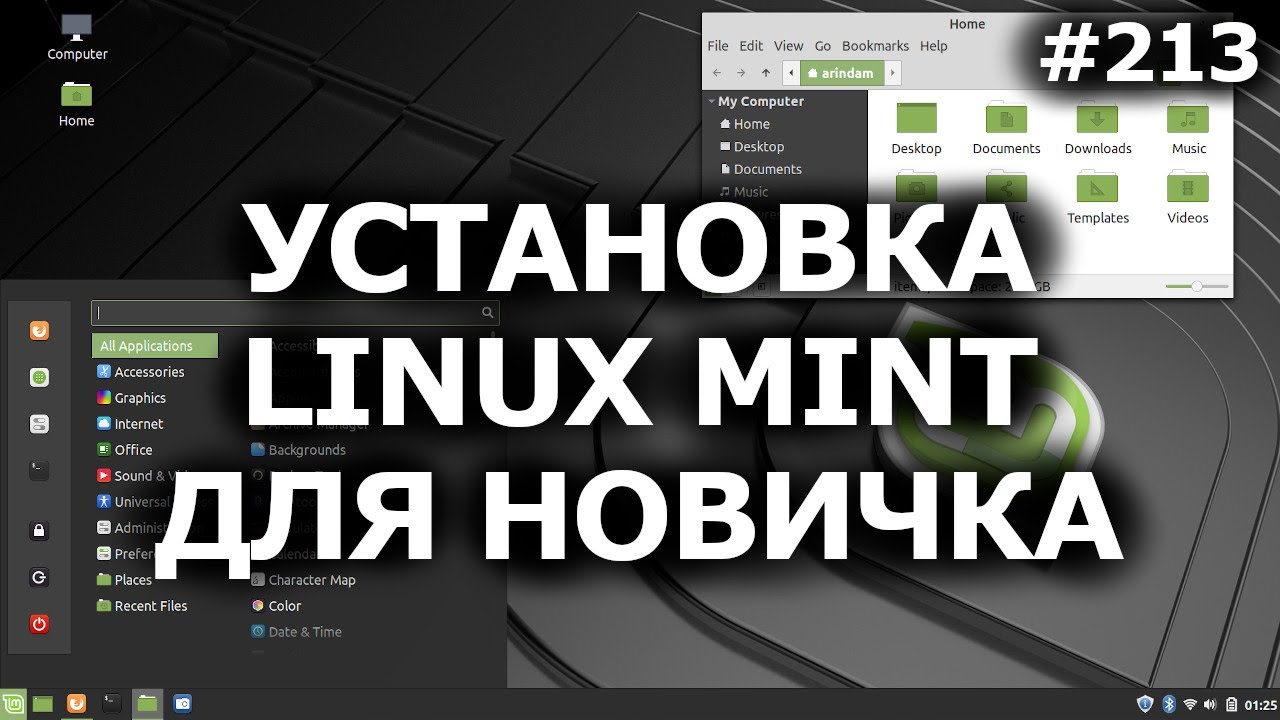This screenshot has height=720, width=1280.
Task: Select the Desktop folder in the Home pane
Action: 917,128
